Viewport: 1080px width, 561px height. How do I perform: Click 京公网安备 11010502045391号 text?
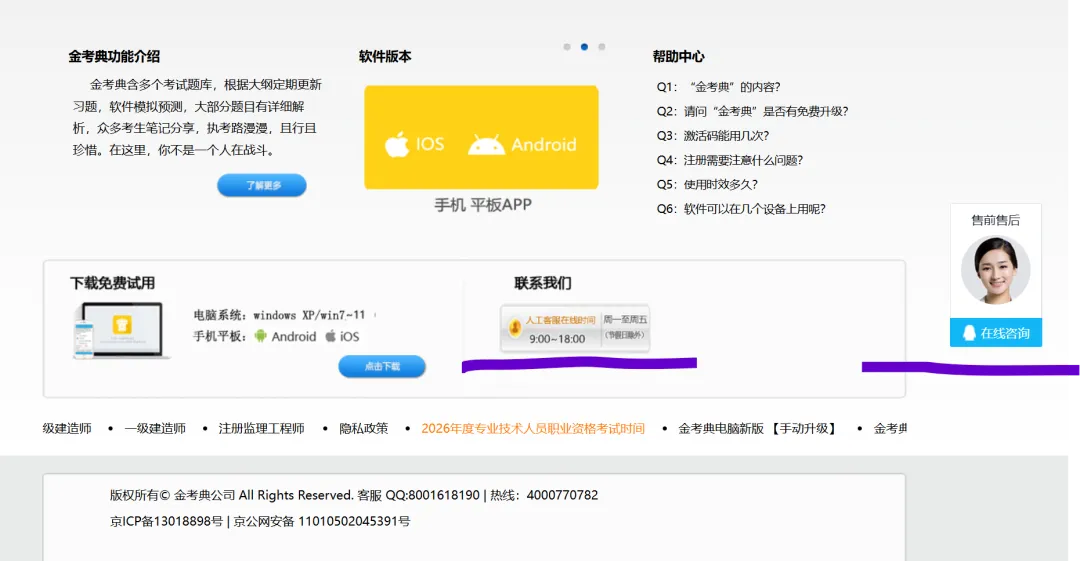click(x=322, y=521)
